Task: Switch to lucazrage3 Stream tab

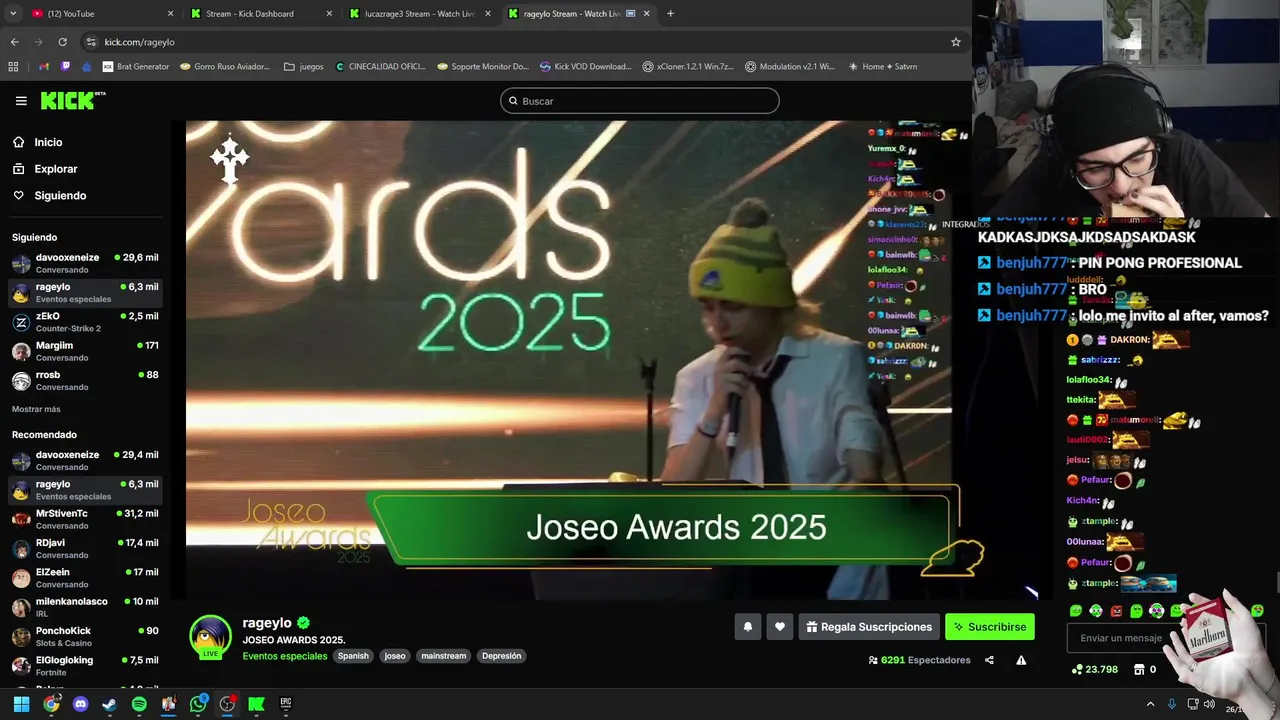Action: pos(420,14)
